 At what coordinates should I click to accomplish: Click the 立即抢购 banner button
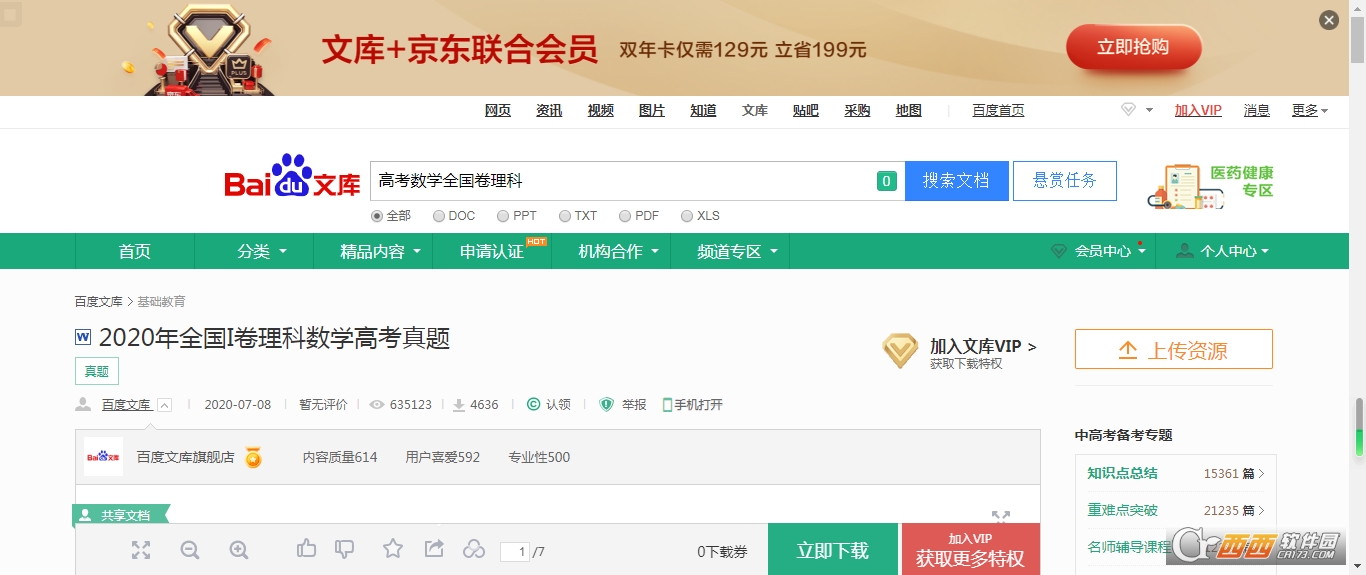[x=1134, y=47]
